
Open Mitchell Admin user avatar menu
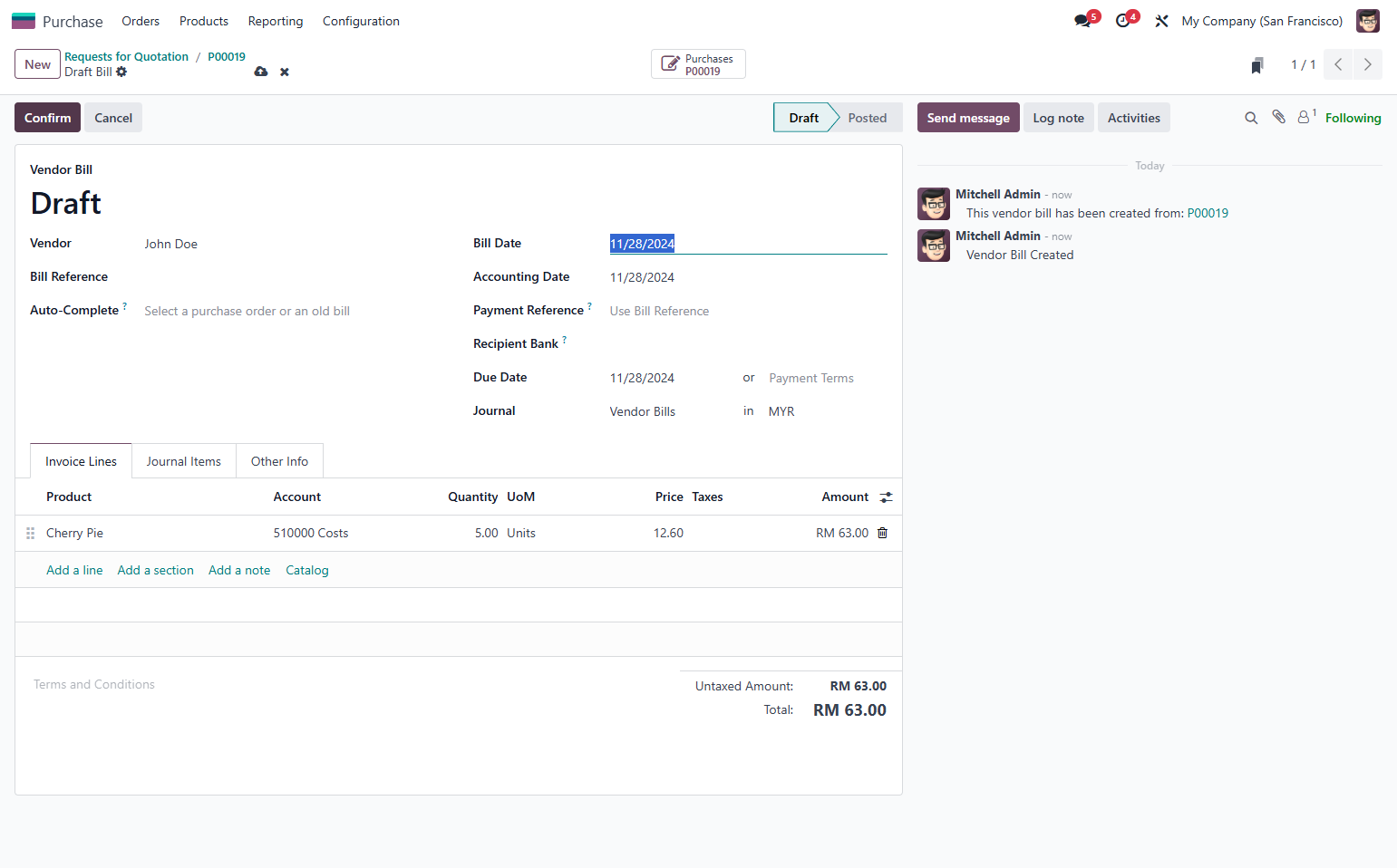(x=1367, y=21)
